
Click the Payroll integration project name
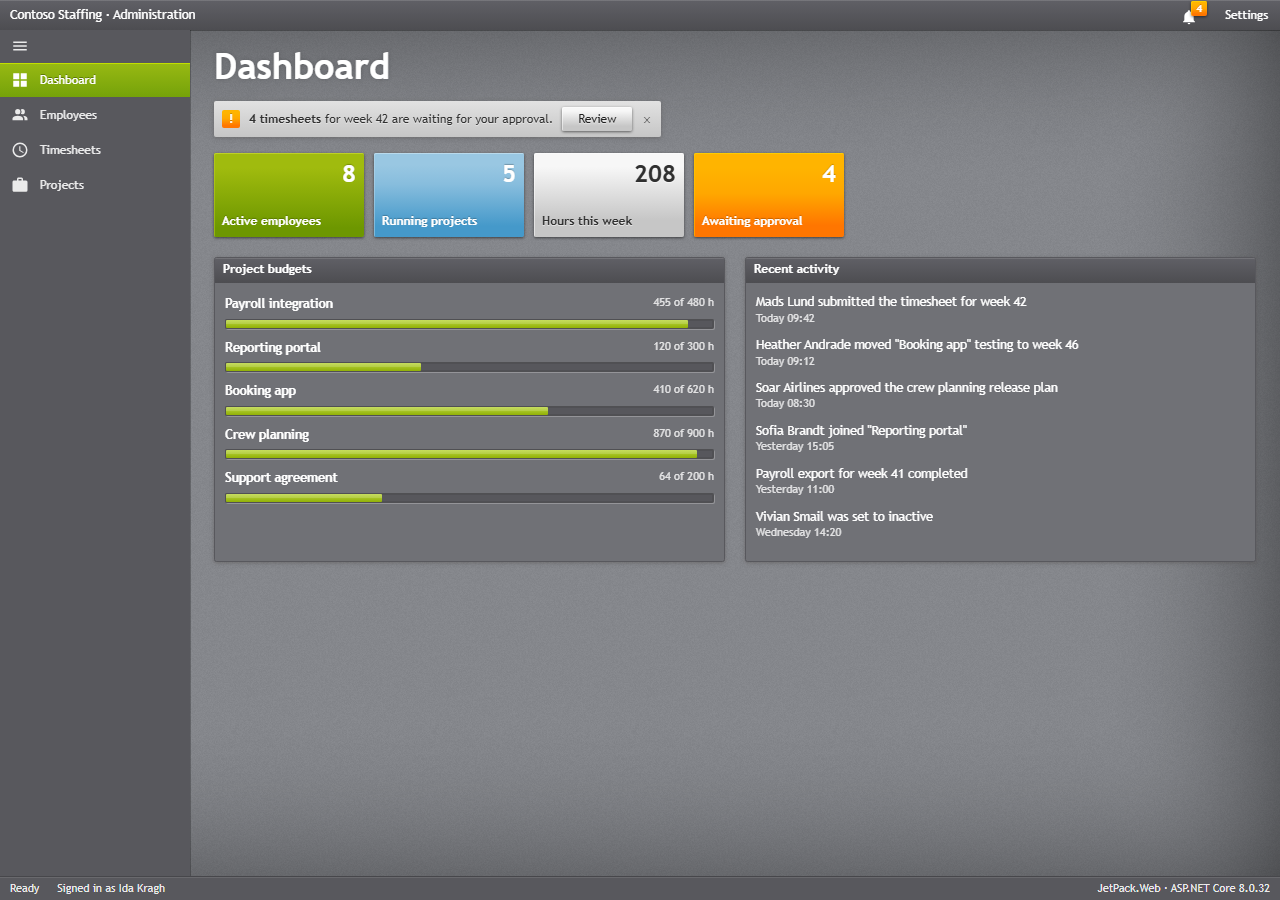coord(279,303)
